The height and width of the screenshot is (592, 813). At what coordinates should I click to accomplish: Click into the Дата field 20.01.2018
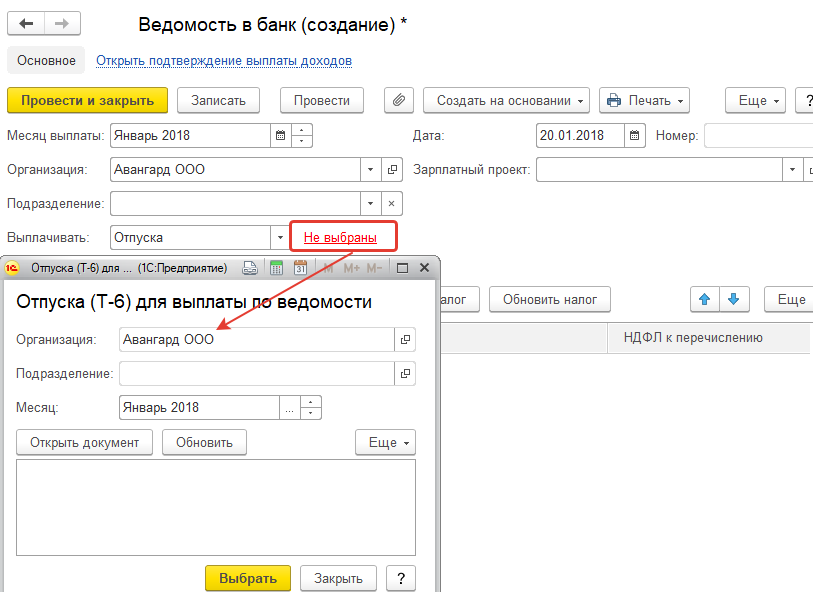pos(580,135)
